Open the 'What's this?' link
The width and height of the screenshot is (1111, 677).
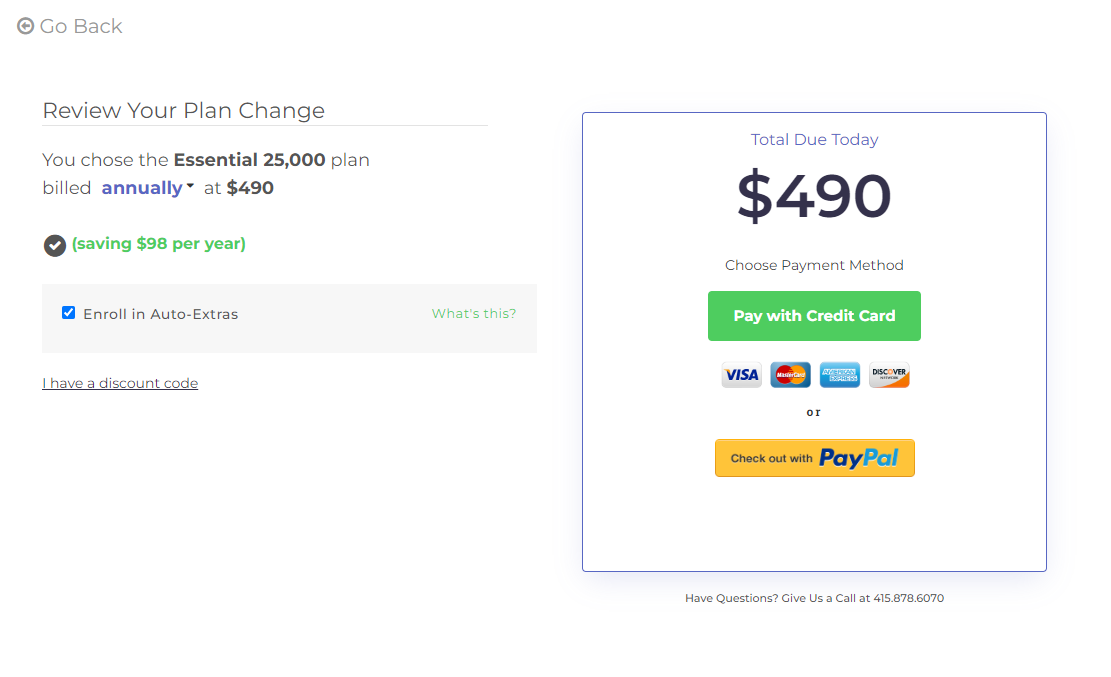[x=474, y=314]
